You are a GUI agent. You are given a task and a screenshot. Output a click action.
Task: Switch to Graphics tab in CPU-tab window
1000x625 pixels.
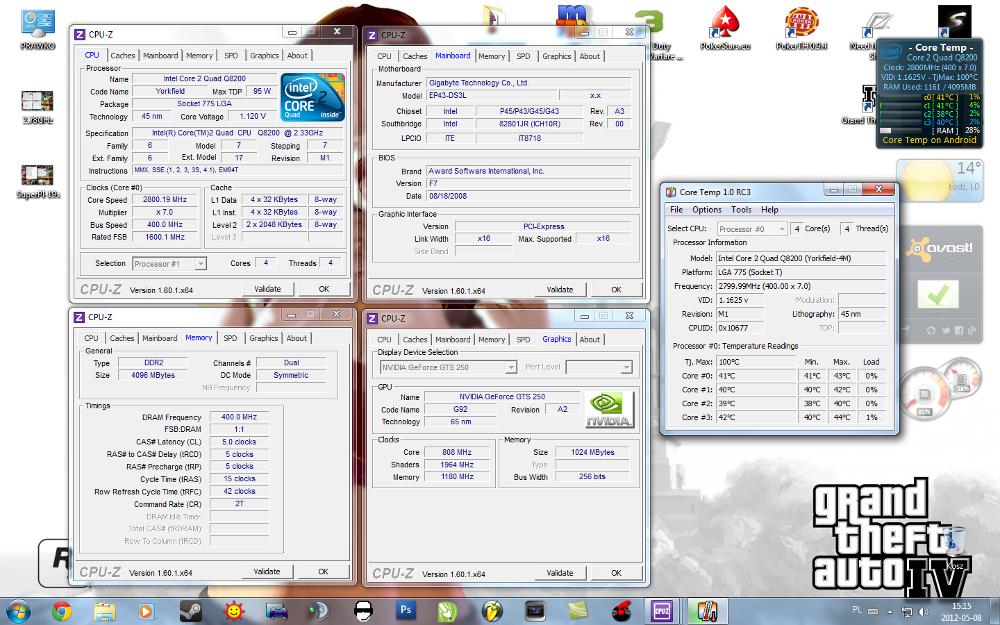pos(264,55)
